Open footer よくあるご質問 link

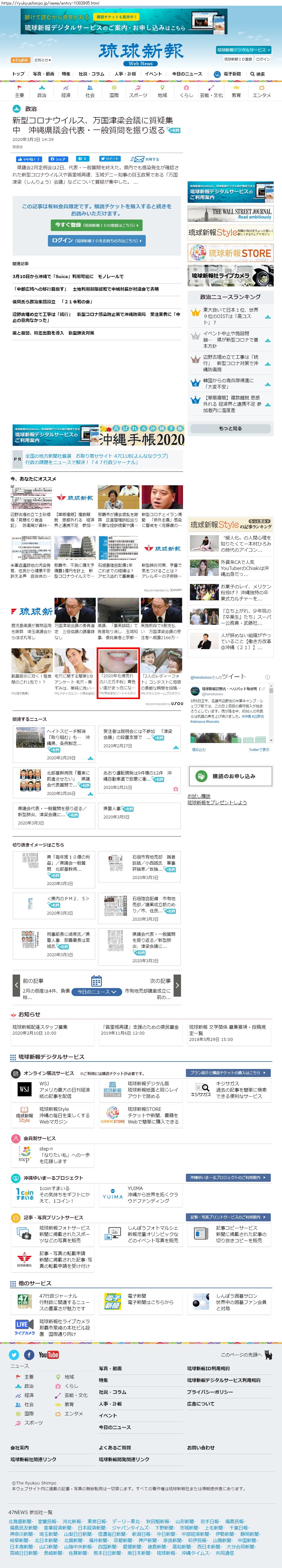coord(115,1447)
